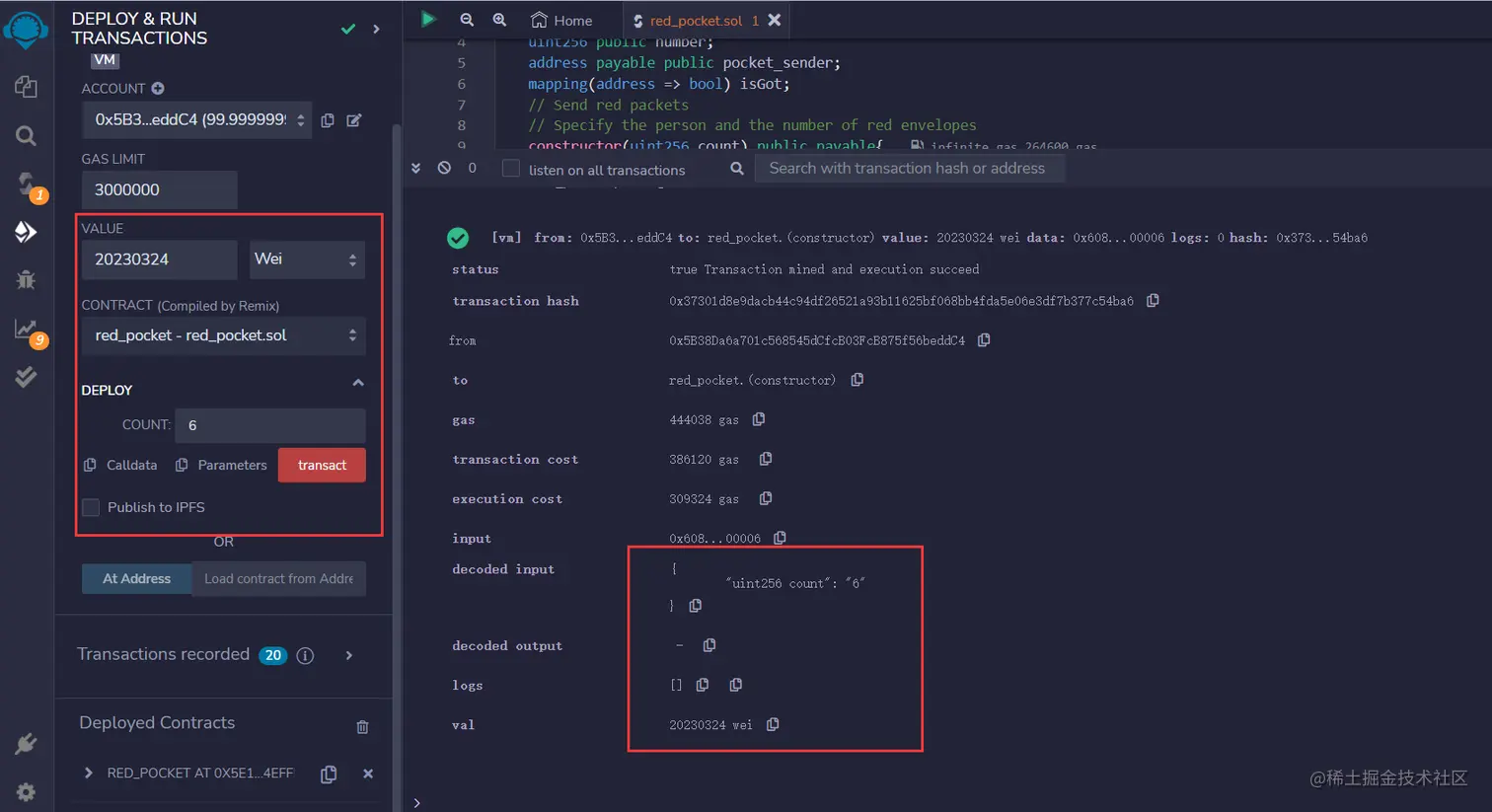Sign a message using edit icon

(354, 120)
